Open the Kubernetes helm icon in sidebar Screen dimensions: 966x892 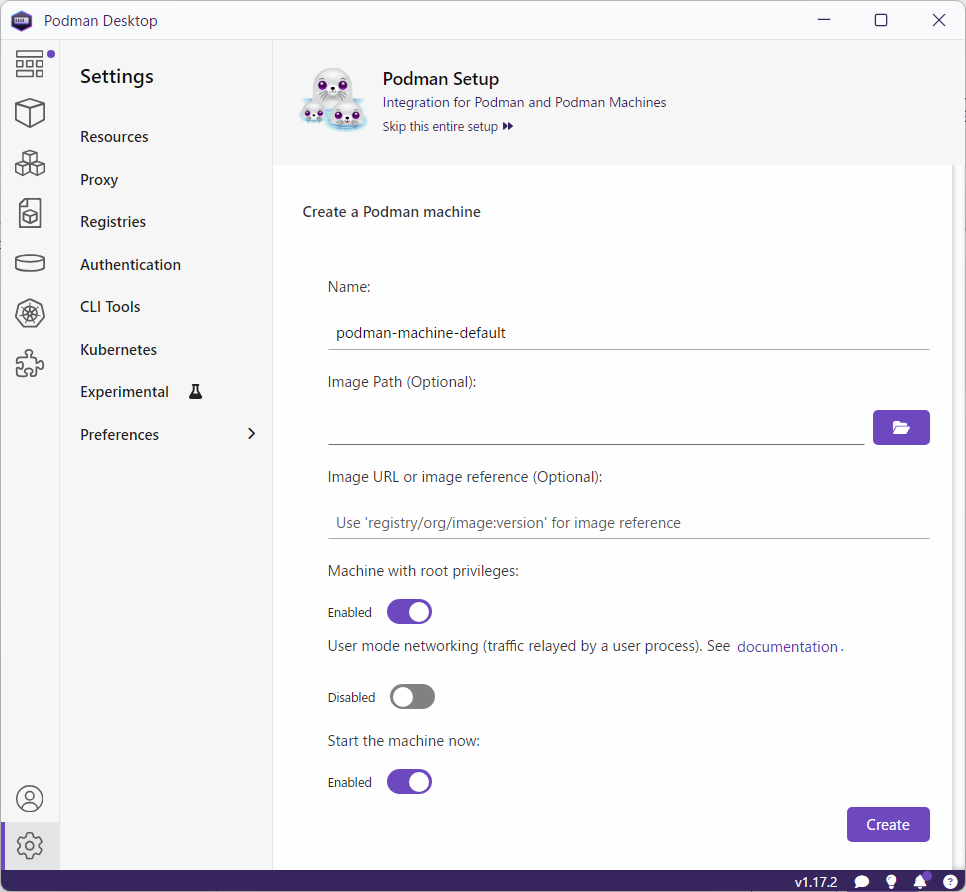click(x=30, y=314)
